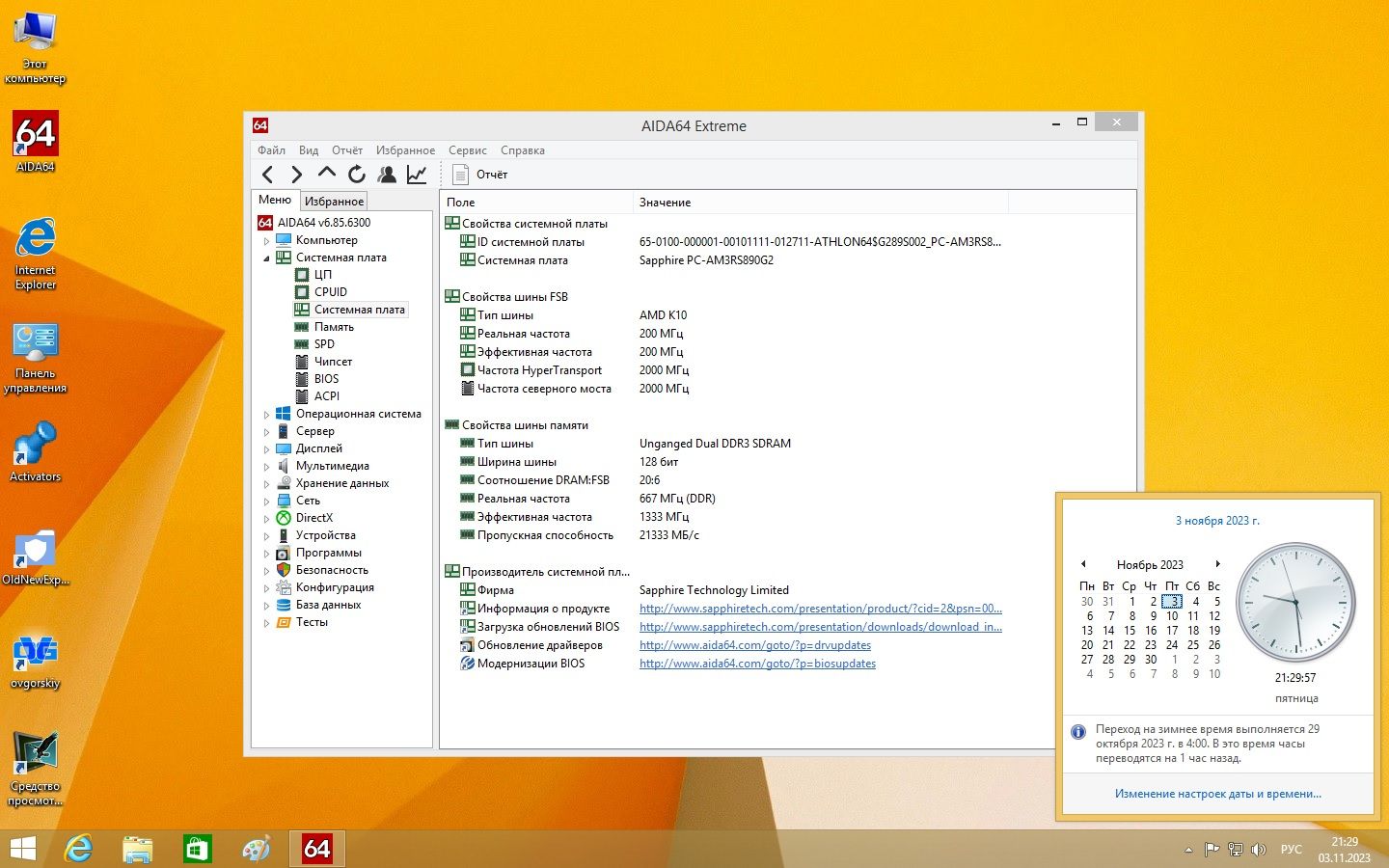Screen dimensions: 1389x868
Task: Open the driver updates aida64 link
Action: coord(755,645)
